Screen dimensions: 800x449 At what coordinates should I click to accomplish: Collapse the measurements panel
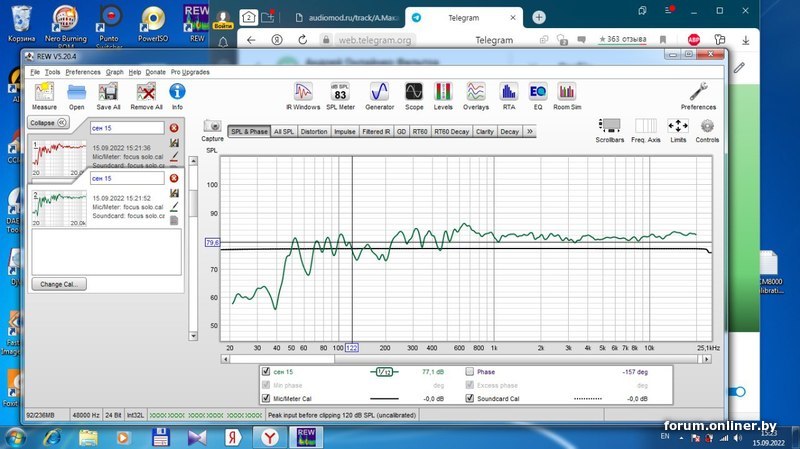pos(47,122)
